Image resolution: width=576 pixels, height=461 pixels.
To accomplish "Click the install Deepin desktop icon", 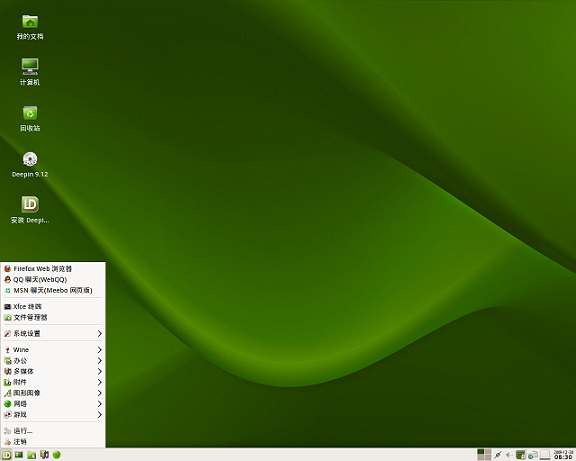I will pos(30,210).
